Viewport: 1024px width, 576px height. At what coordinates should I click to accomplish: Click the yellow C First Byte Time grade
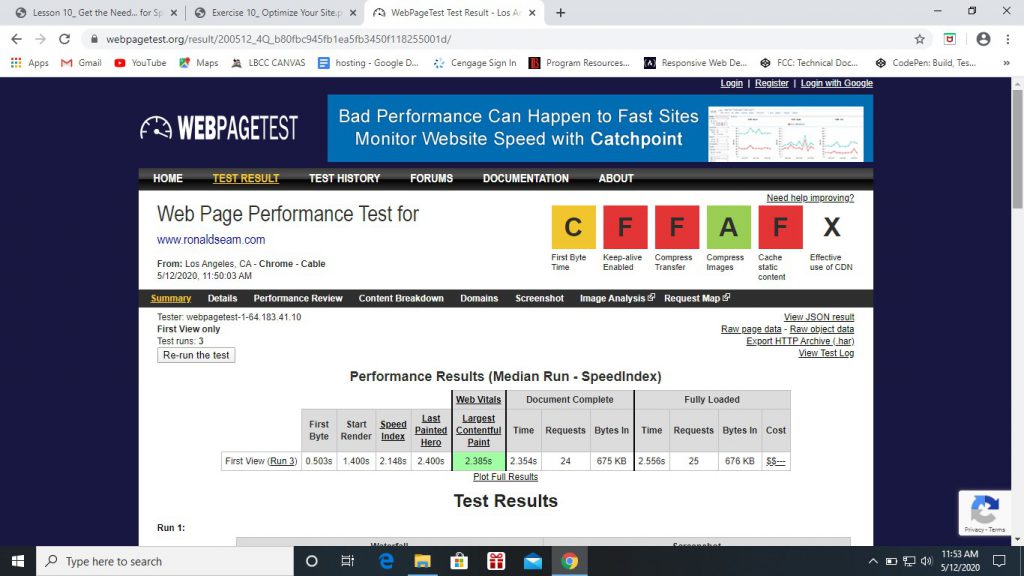pos(573,227)
